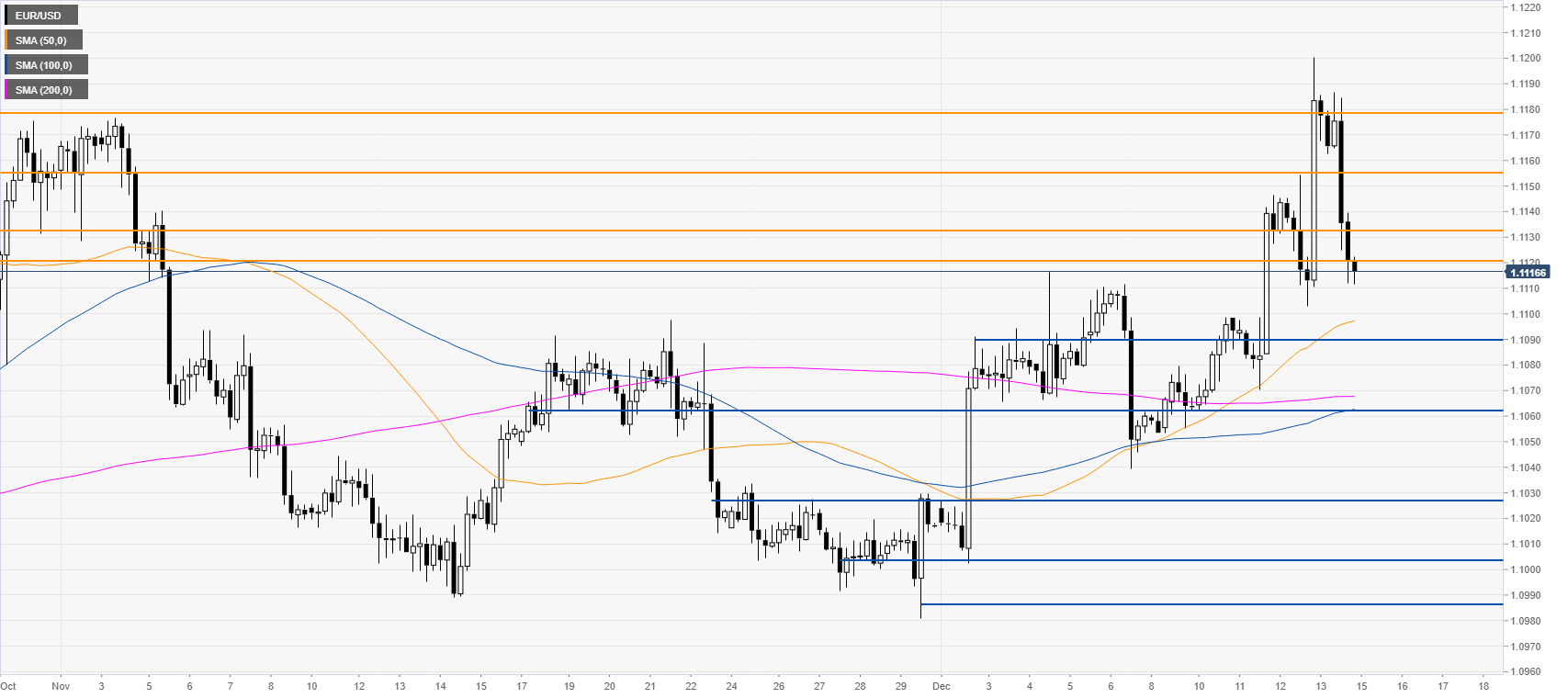Screen dimensions: 1568x698
Task: Click the current price tag 1.11166
Action: click(1527, 273)
